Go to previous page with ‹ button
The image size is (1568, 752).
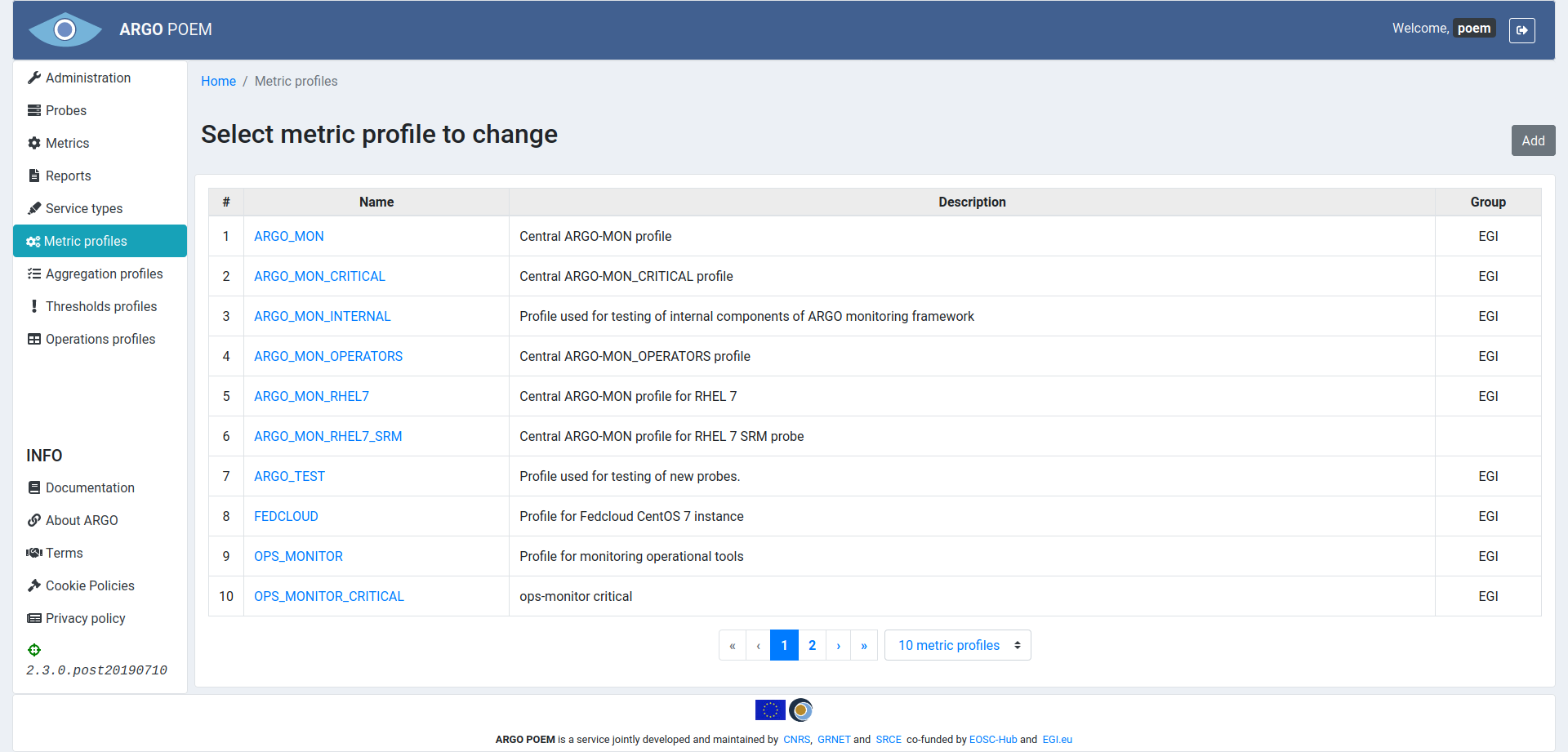pyautogui.click(x=759, y=645)
